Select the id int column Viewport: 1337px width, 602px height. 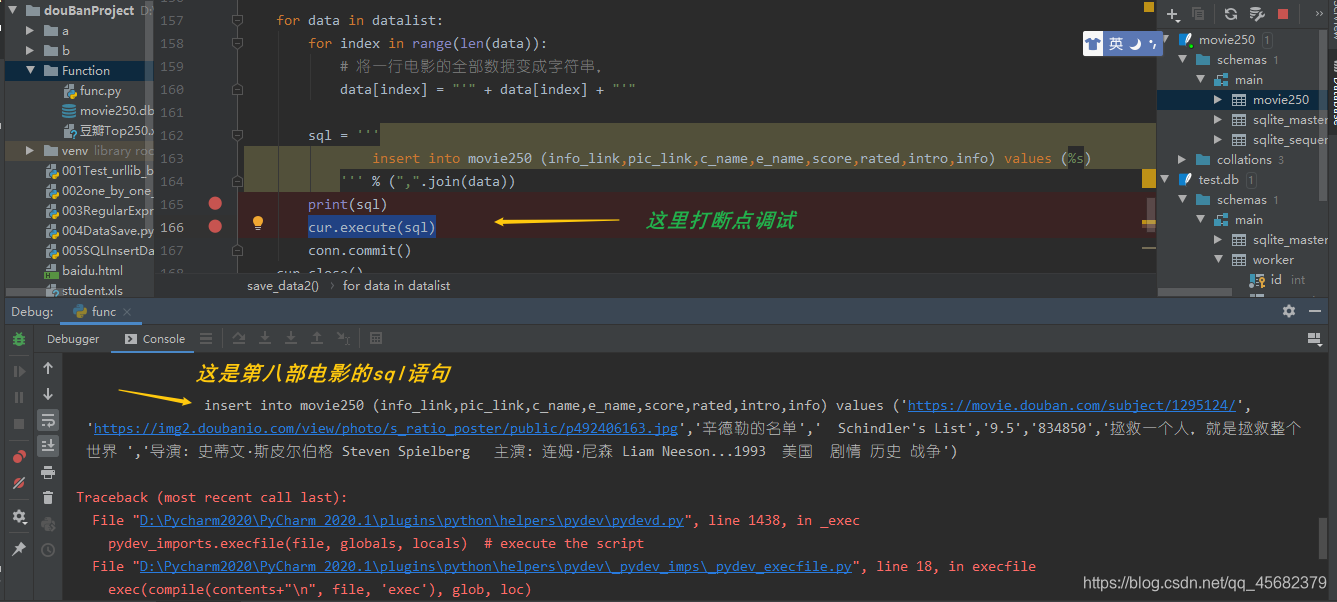click(x=1277, y=280)
